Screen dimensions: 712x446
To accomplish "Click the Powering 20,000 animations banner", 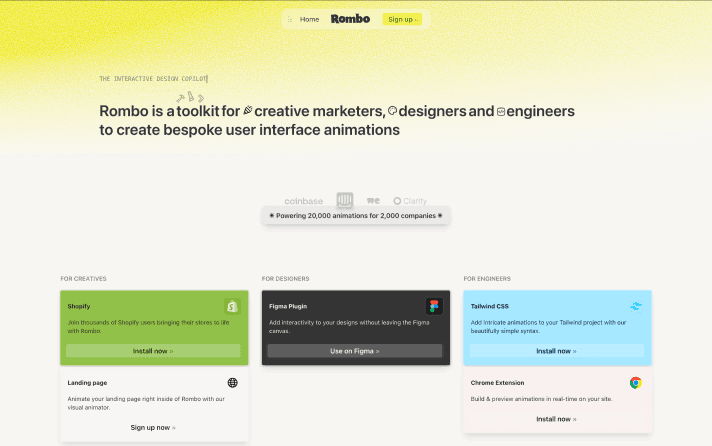I will (x=356, y=216).
